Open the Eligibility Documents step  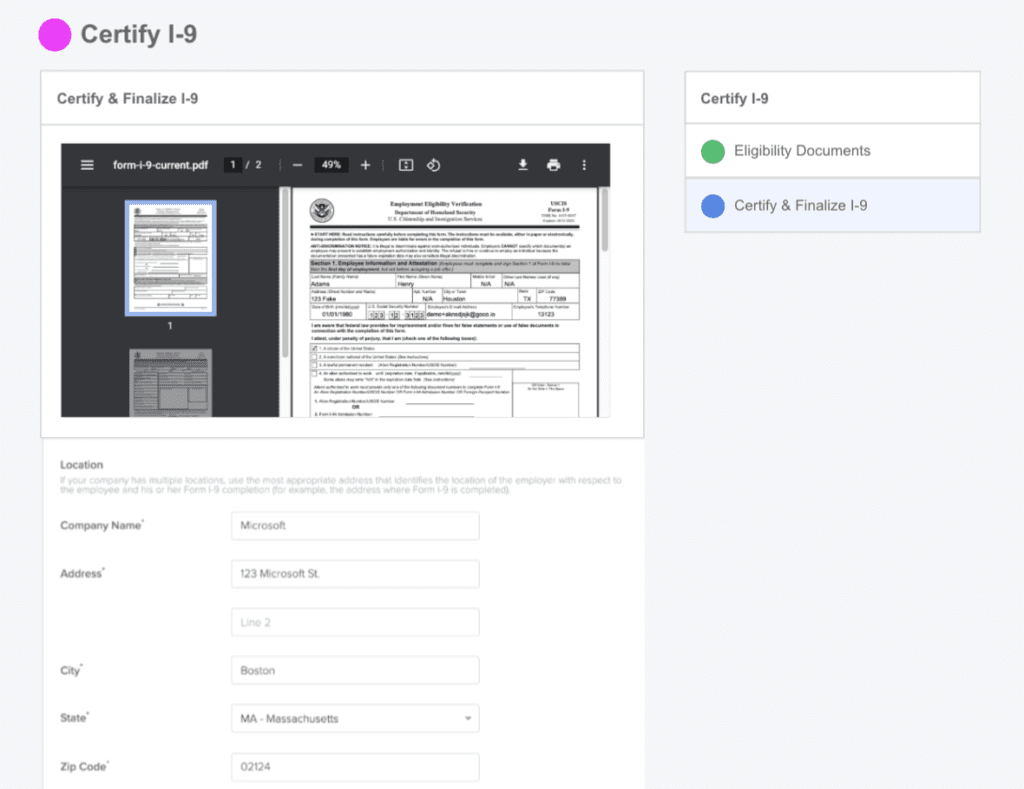click(833, 151)
